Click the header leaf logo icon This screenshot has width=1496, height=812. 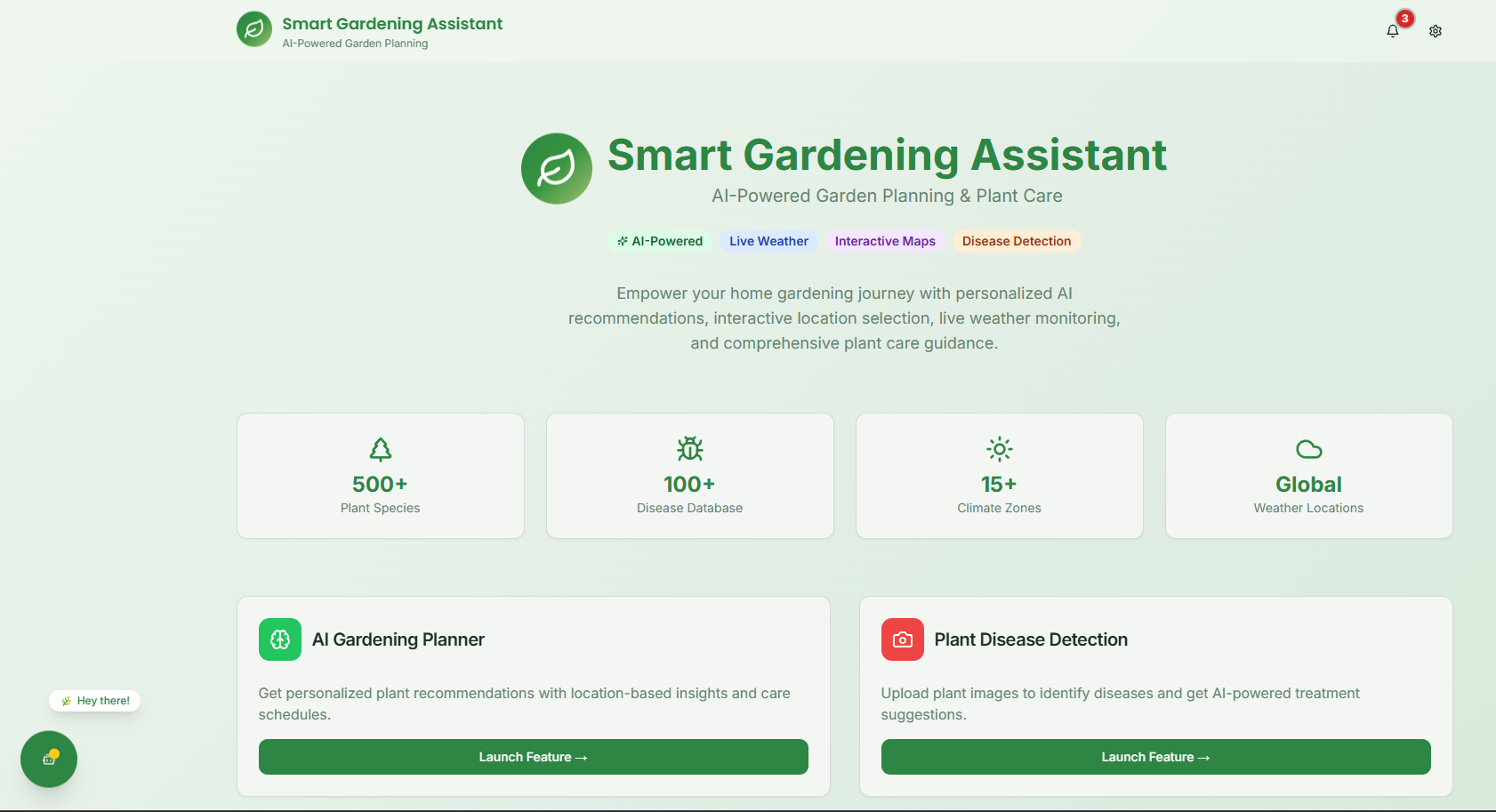pos(254,29)
